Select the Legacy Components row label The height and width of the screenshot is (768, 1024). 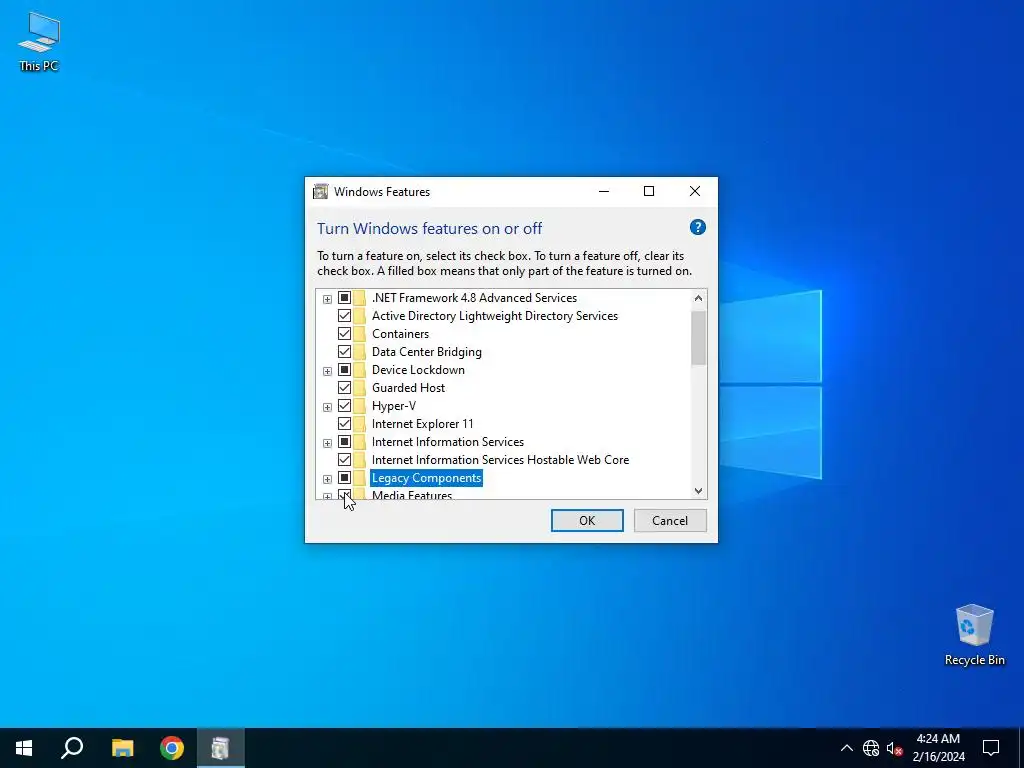426,478
